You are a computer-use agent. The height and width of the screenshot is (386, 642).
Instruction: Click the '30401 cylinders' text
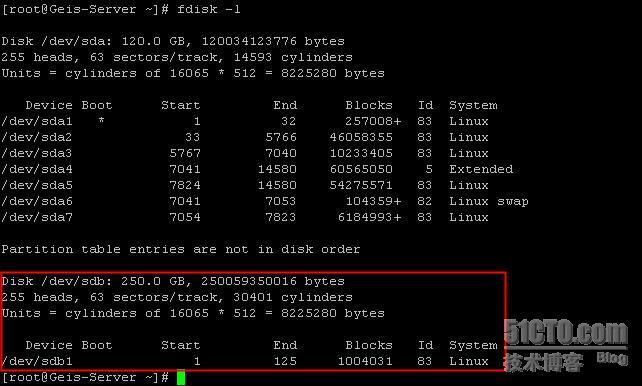[x=293, y=297]
